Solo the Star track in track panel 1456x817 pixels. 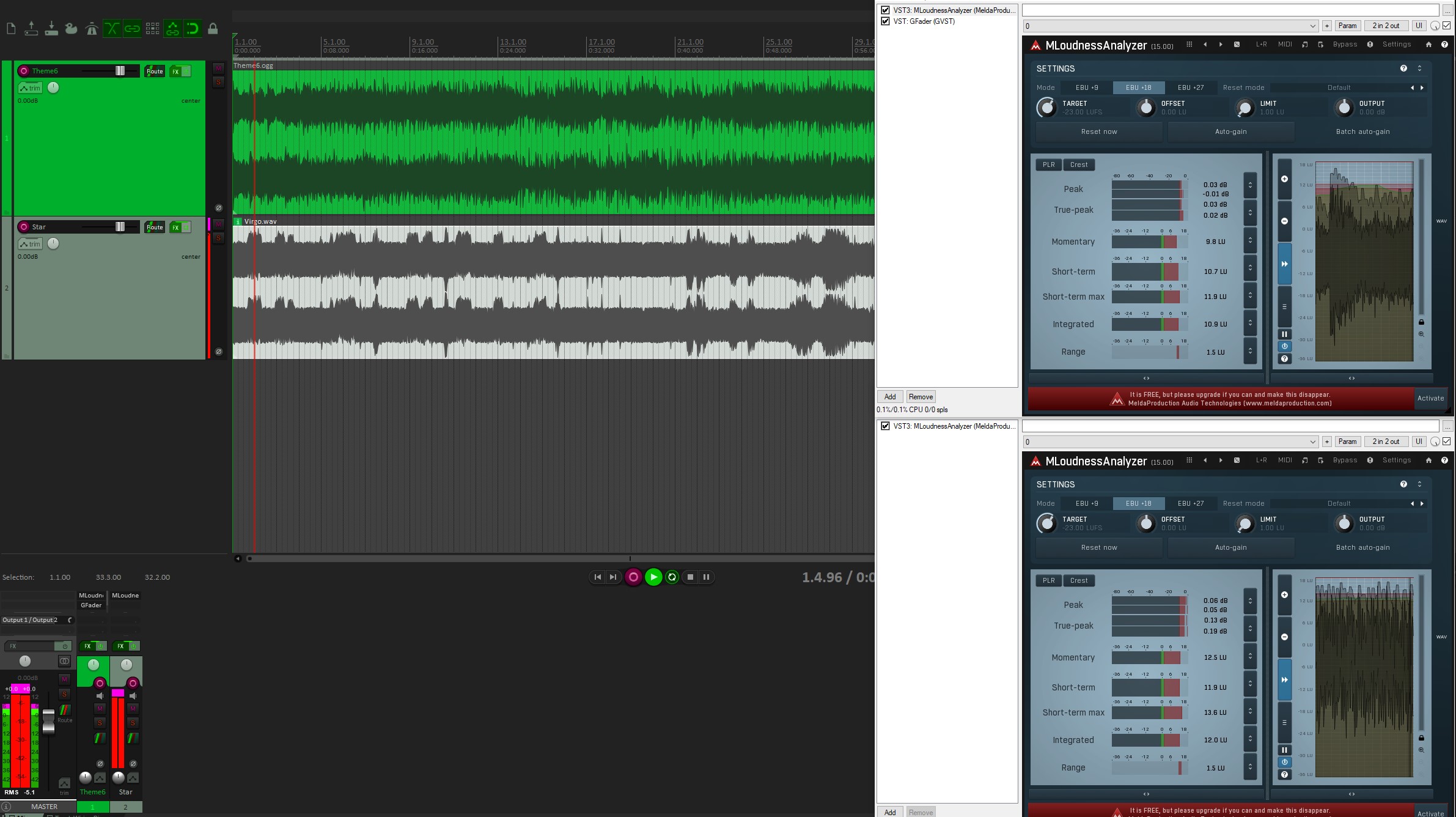pos(218,238)
